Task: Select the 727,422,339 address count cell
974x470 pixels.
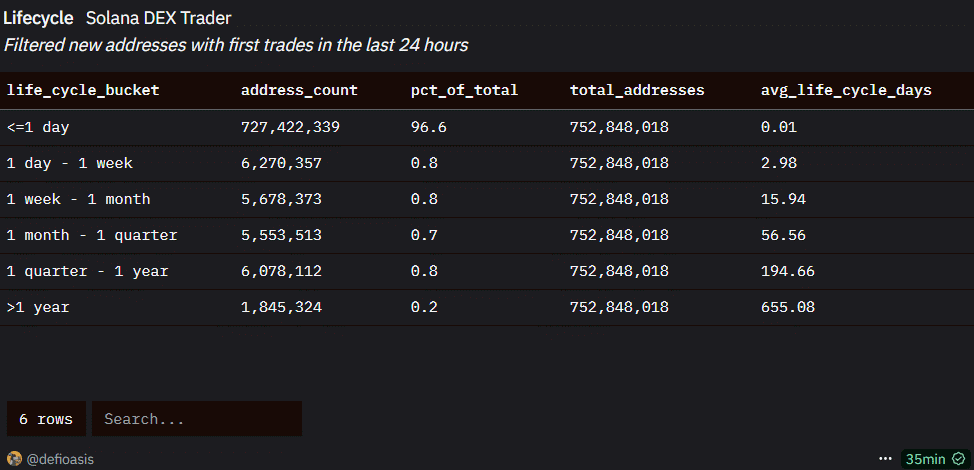Action: [x=291, y=127]
